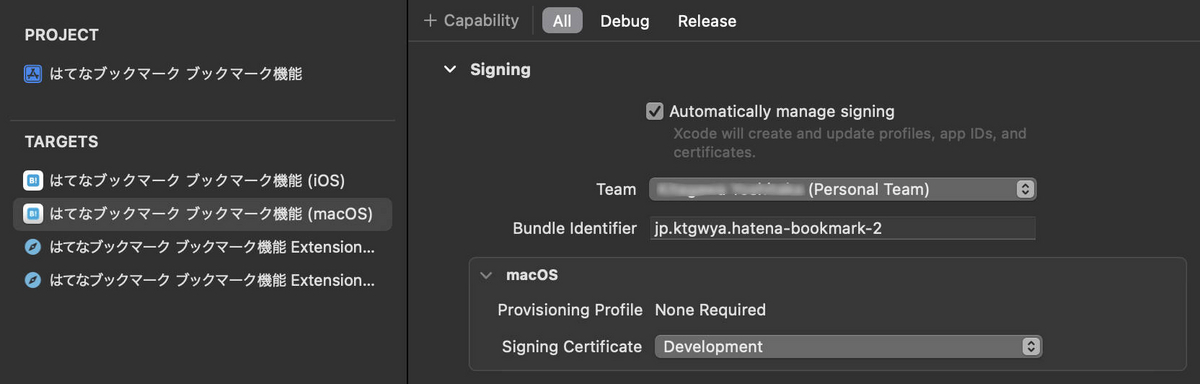This screenshot has height=384, width=1200.
Task: Click the 'Bundle Identifier' label
Action: [575, 228]
